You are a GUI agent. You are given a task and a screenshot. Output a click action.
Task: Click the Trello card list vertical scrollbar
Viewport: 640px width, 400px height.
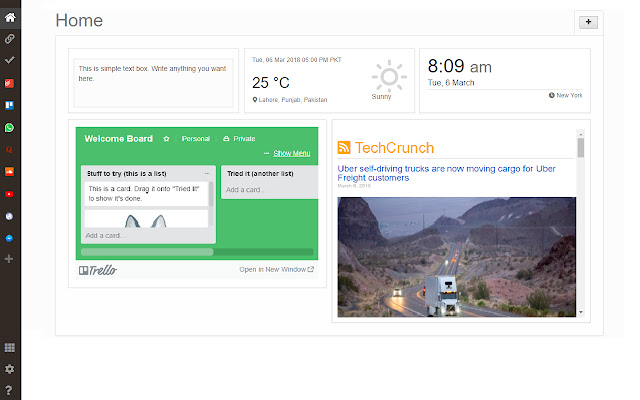[x=211, y=194]
